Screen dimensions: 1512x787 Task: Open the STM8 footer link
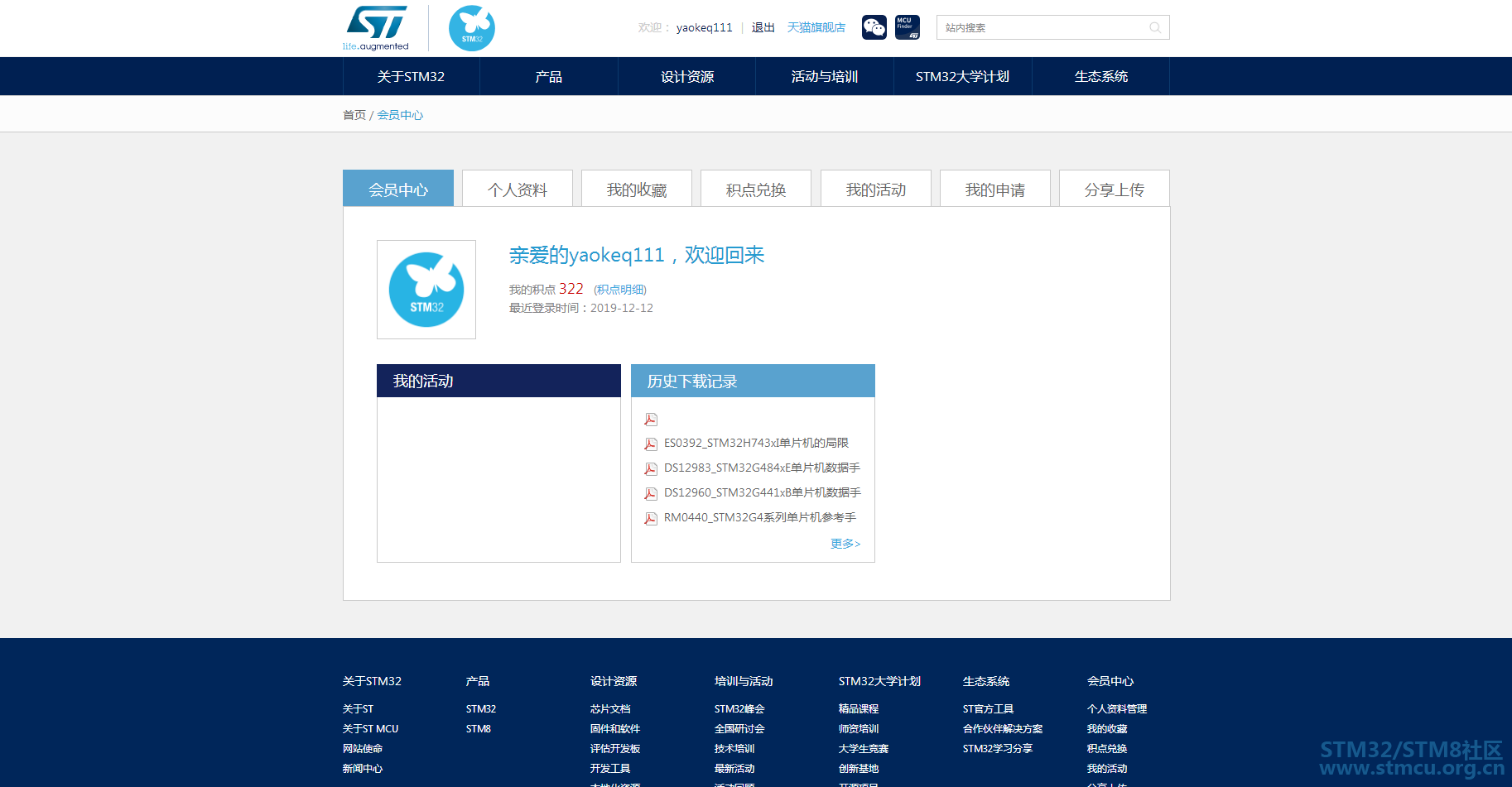pyautogui.click(x=479, y=729)
